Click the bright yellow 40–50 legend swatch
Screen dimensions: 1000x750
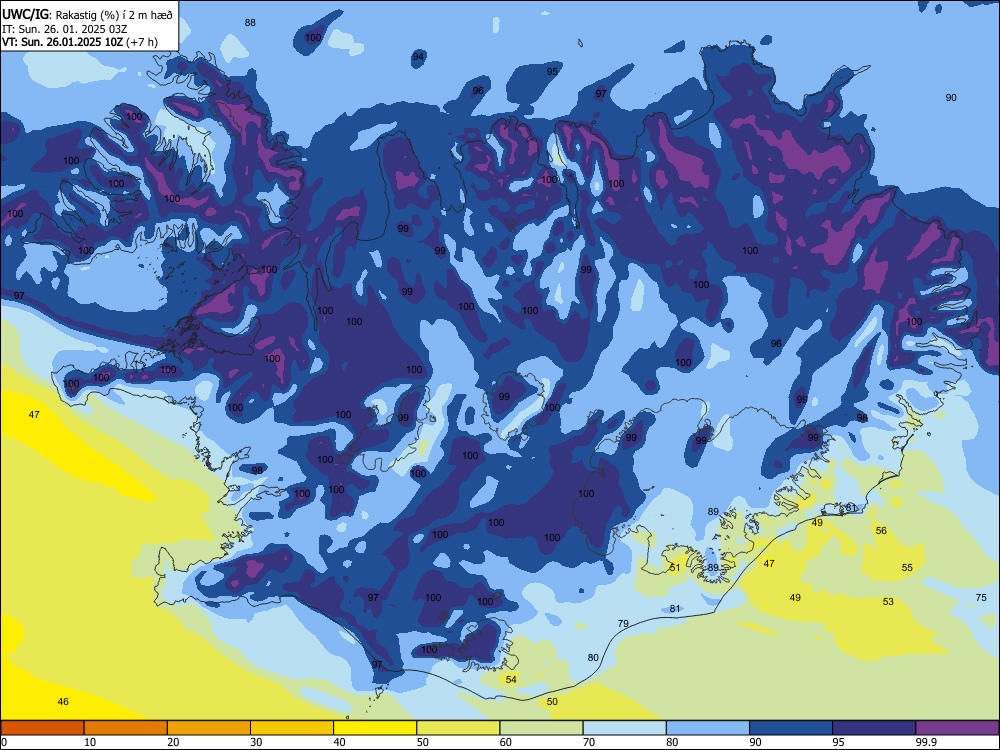(x=375, y=728)
